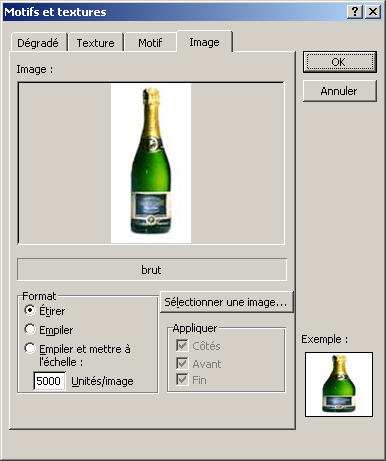Confirm with the OK button
The height and width of the screenshot is (461, 386).
pos(340,62)
